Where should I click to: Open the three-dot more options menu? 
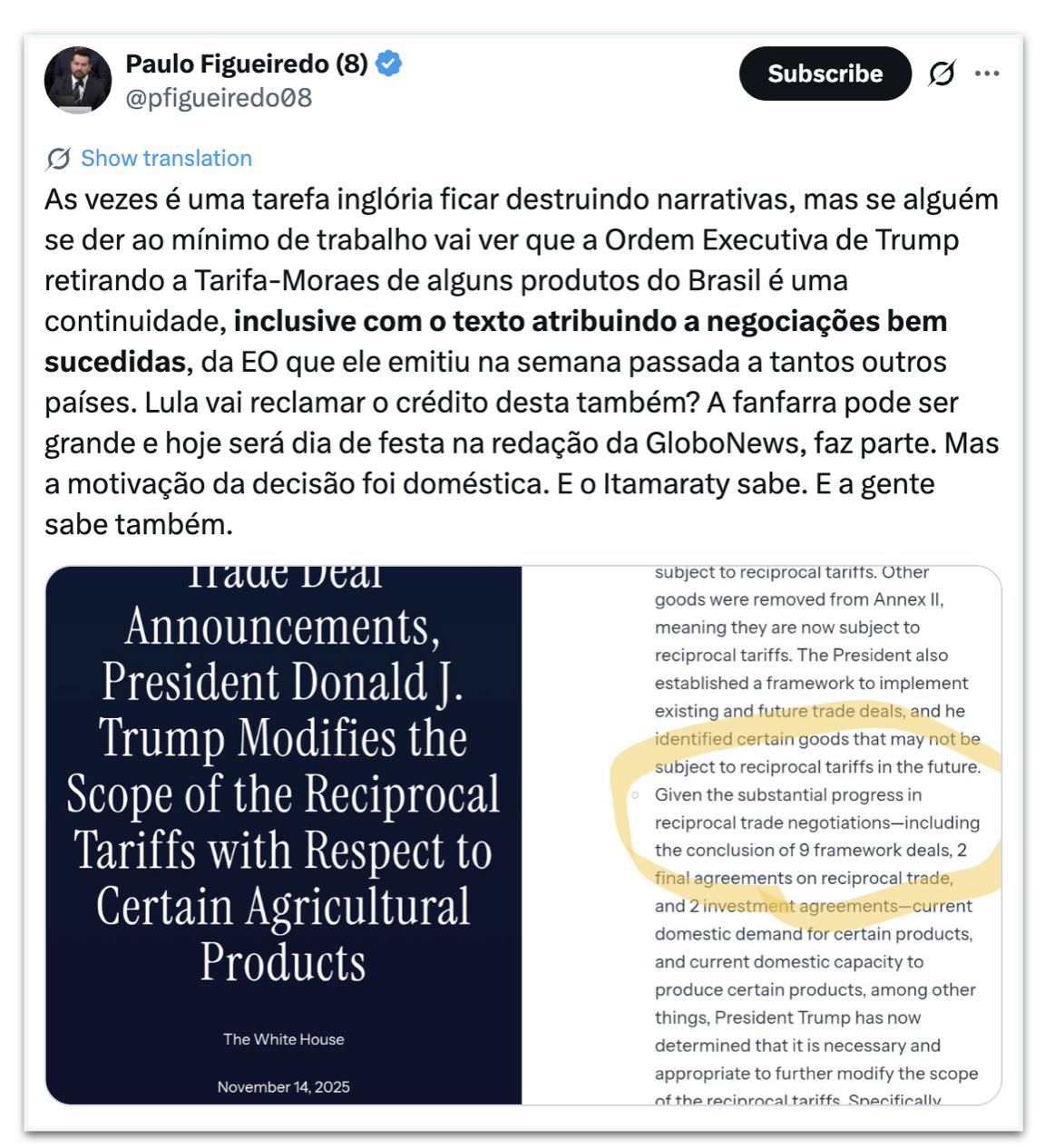[x=987, y=73]
